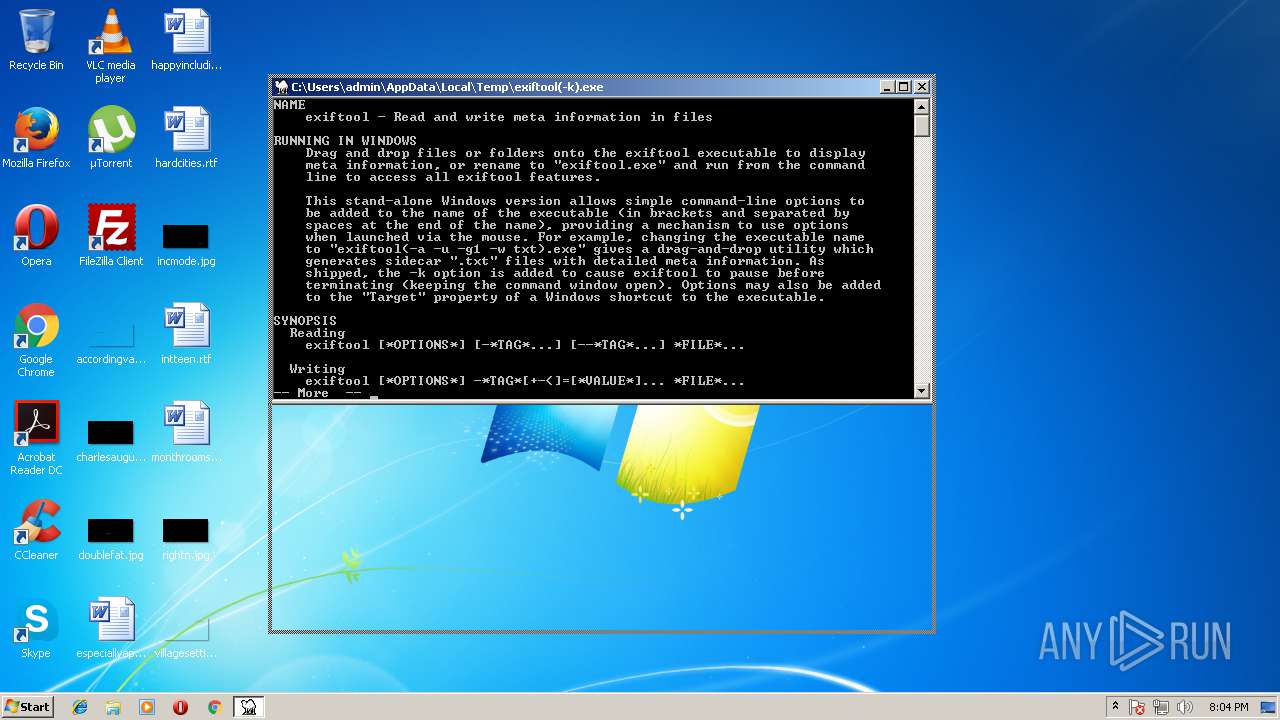Select the accordingva... desktop file
This screenshot has height=720, width=1280.
110,343
